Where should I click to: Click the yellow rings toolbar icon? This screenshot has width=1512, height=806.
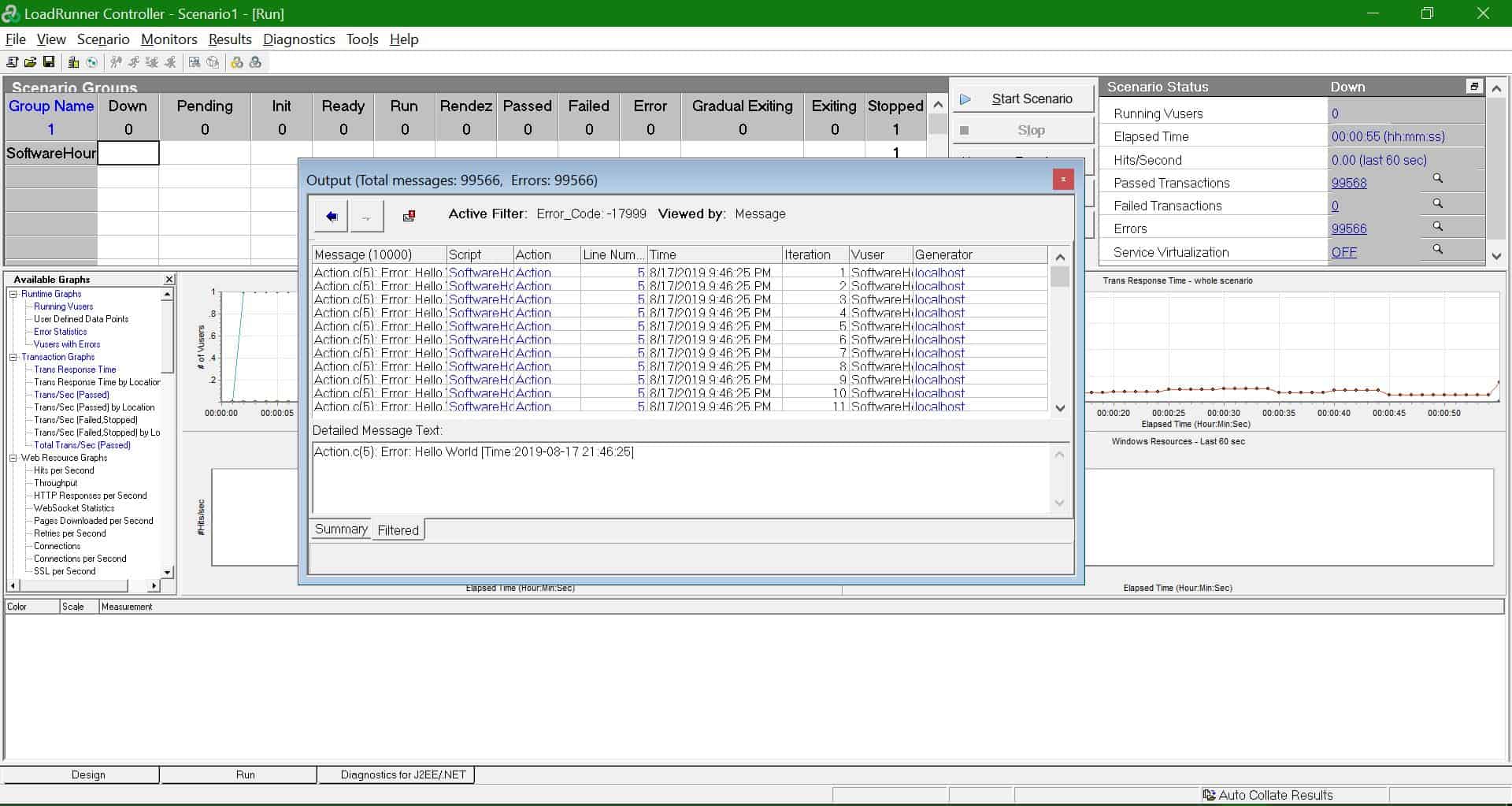[236, 62]
